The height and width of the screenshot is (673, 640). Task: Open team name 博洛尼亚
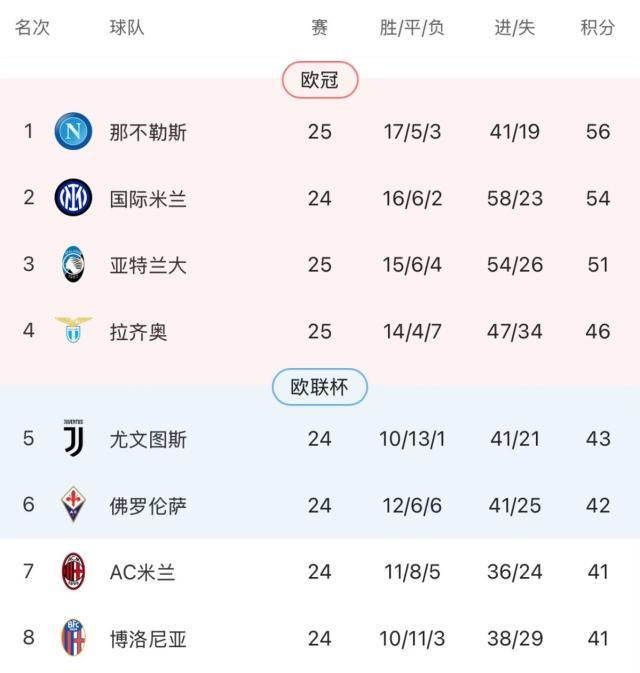click(x=148, y=639)
